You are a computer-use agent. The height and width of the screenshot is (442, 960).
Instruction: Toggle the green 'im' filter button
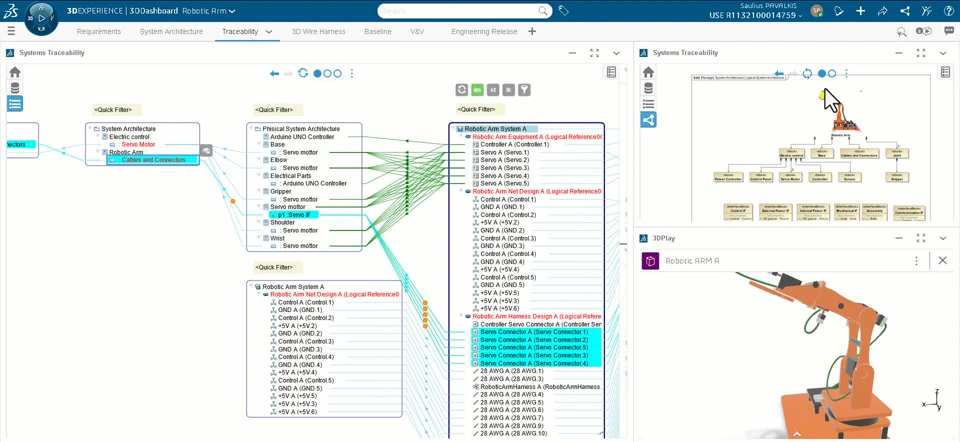point(478,90)
